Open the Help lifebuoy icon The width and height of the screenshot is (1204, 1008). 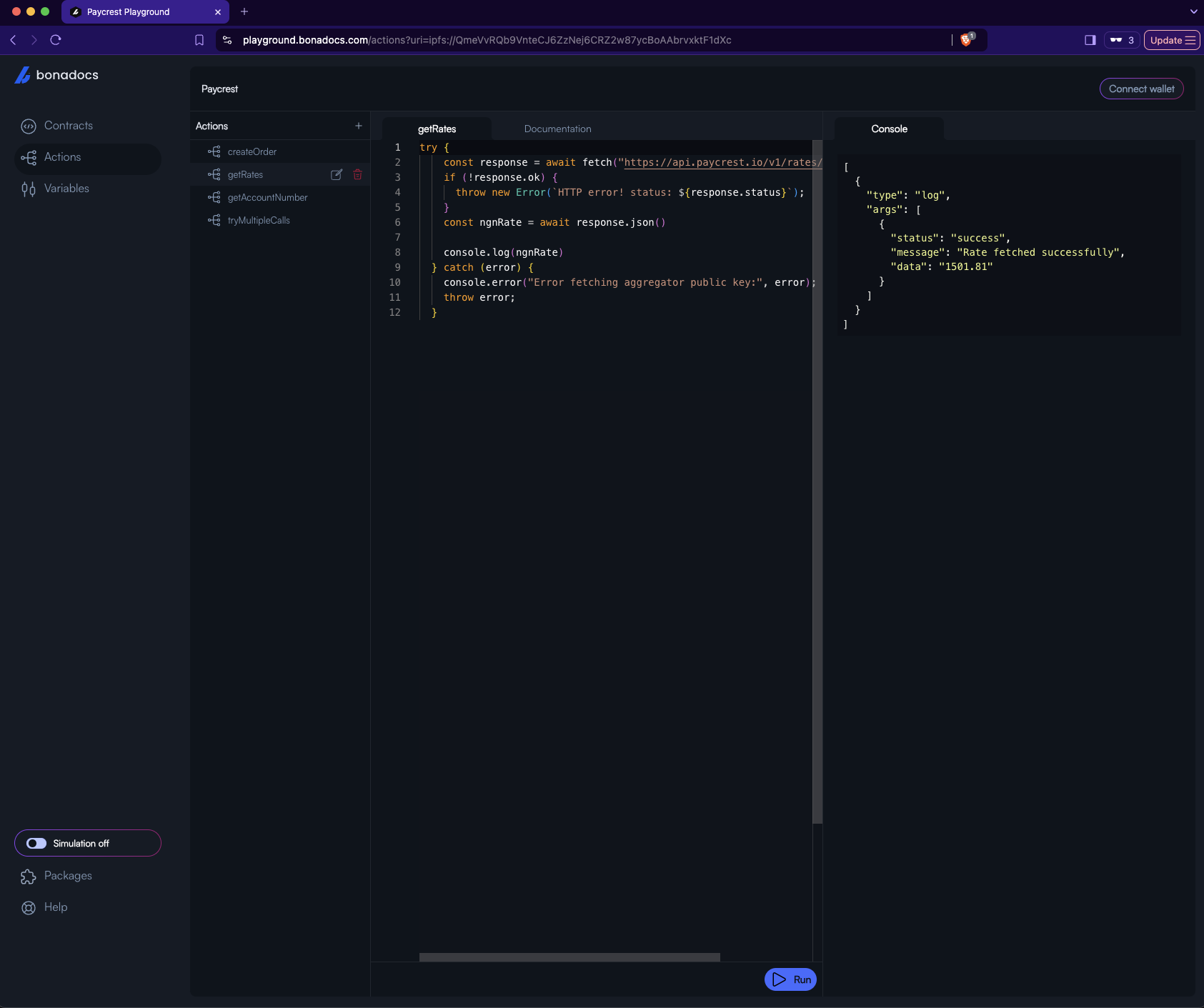tap(29, 908)
